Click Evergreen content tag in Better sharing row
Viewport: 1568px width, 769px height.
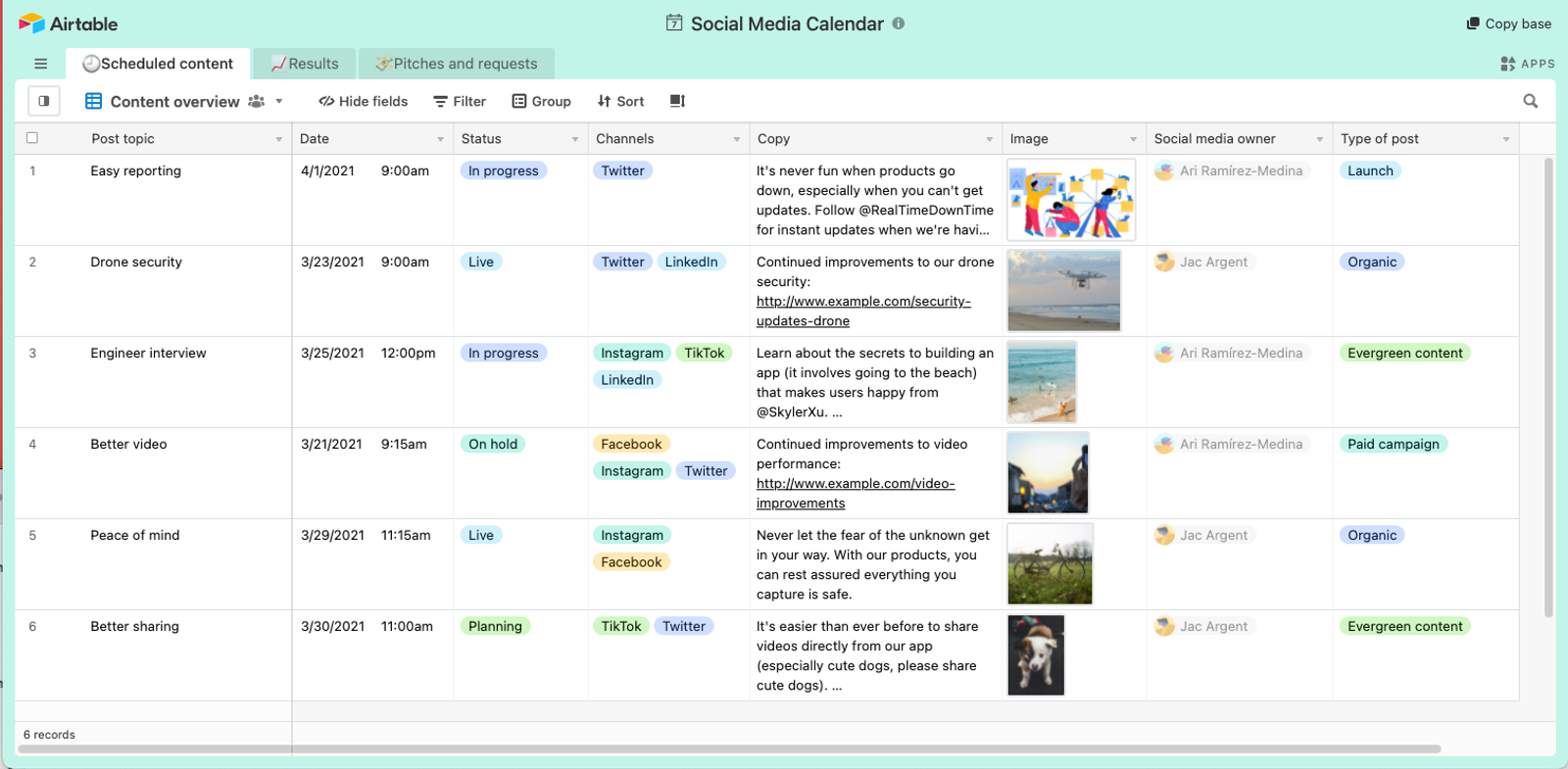click(1405, 626)
